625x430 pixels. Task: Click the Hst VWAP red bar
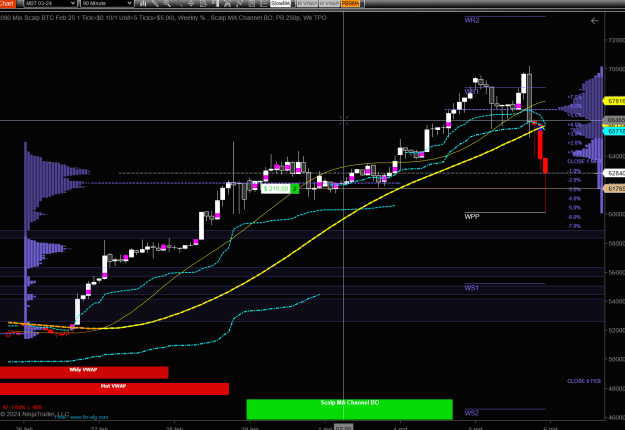114,389
